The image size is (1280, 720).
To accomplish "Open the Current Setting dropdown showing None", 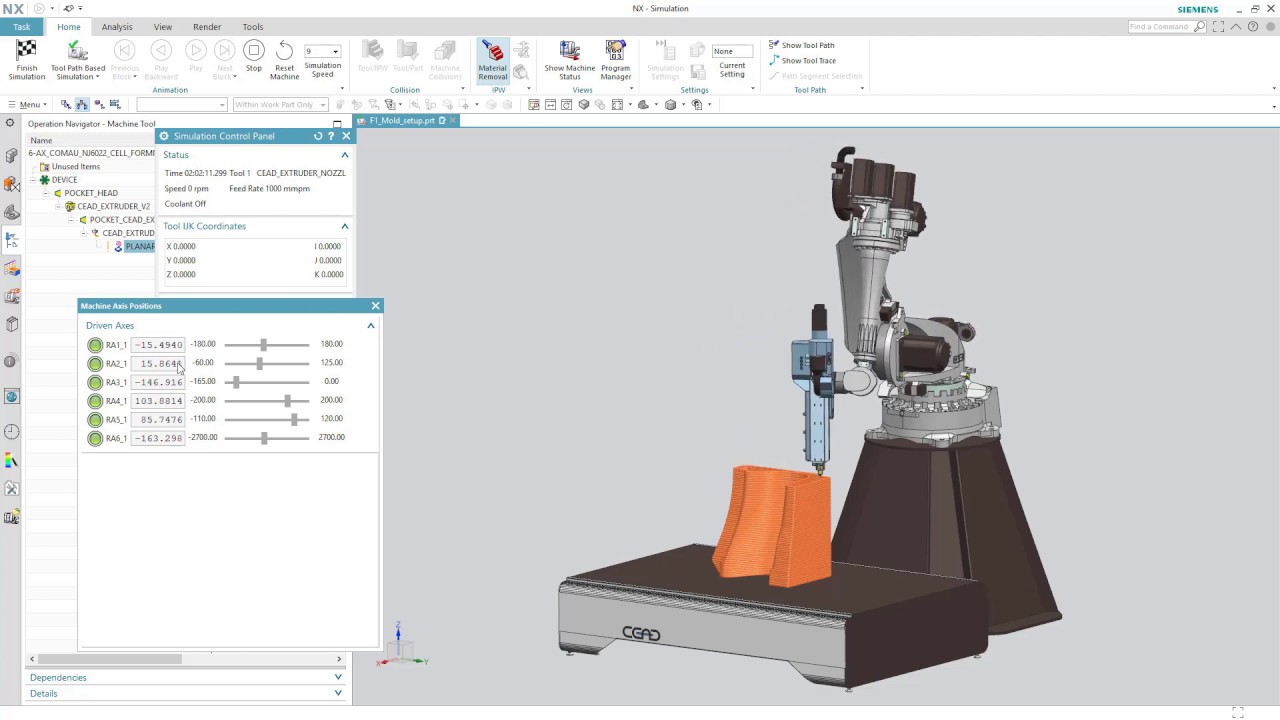I will 732,51.
